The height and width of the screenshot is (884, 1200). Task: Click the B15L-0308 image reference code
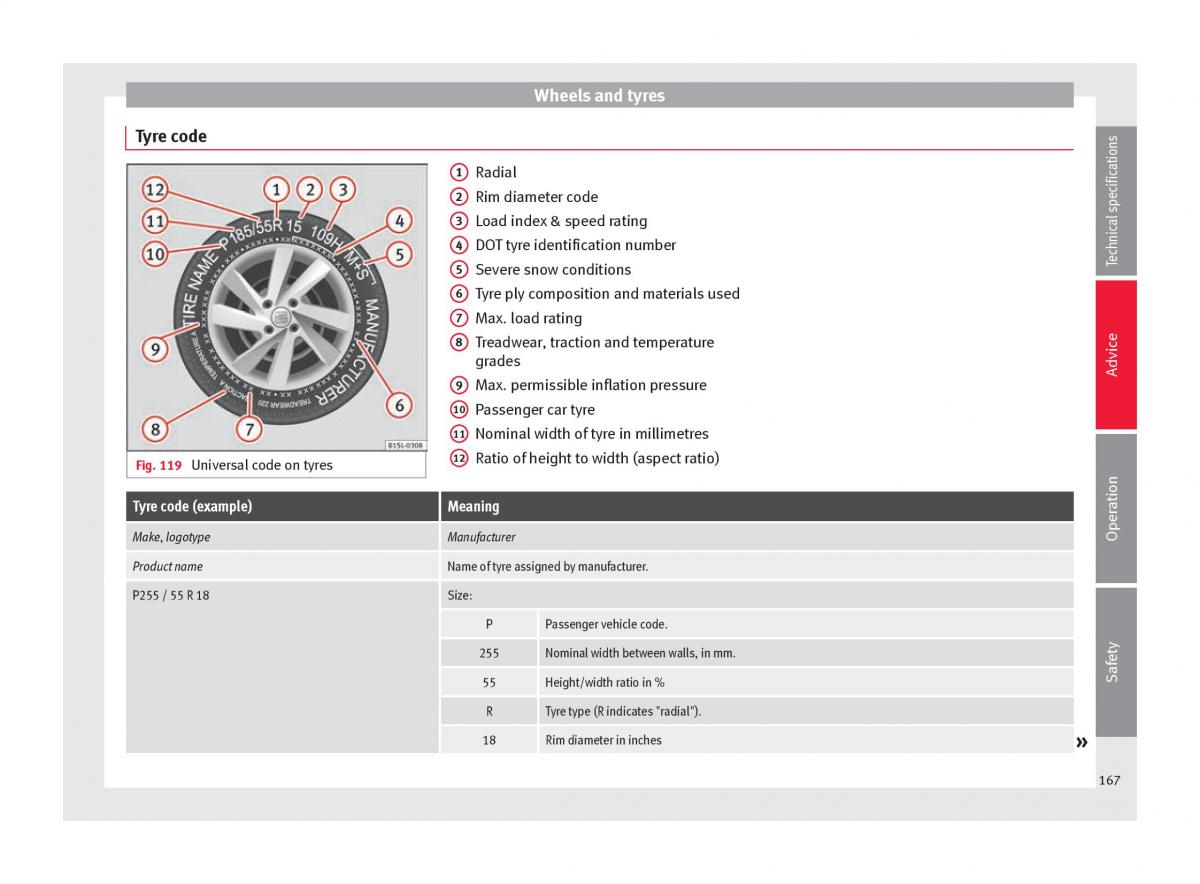tap(404, 446)
